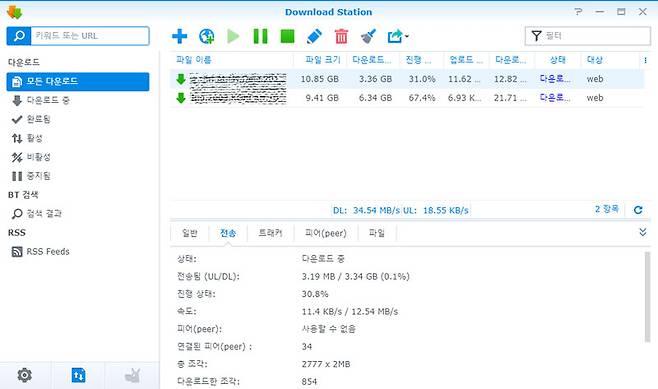Image resolution: width=658 pixels, height=389 pixels.
Task: Click 2 항목 item count text
Action: [x=606, y=209]
